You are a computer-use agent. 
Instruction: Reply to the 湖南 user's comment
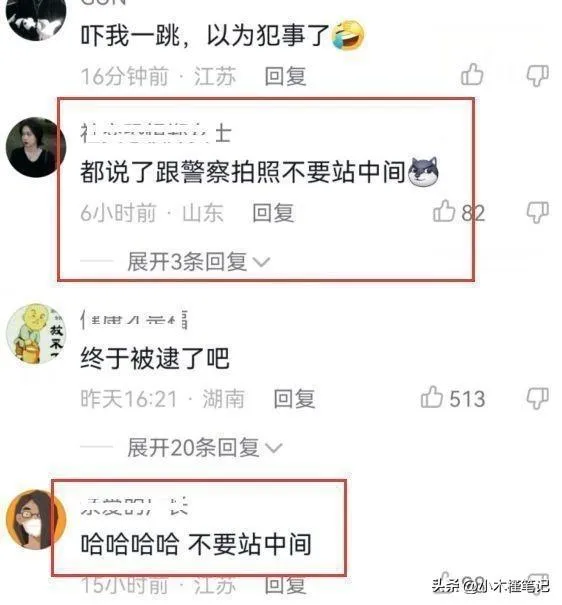294,399
